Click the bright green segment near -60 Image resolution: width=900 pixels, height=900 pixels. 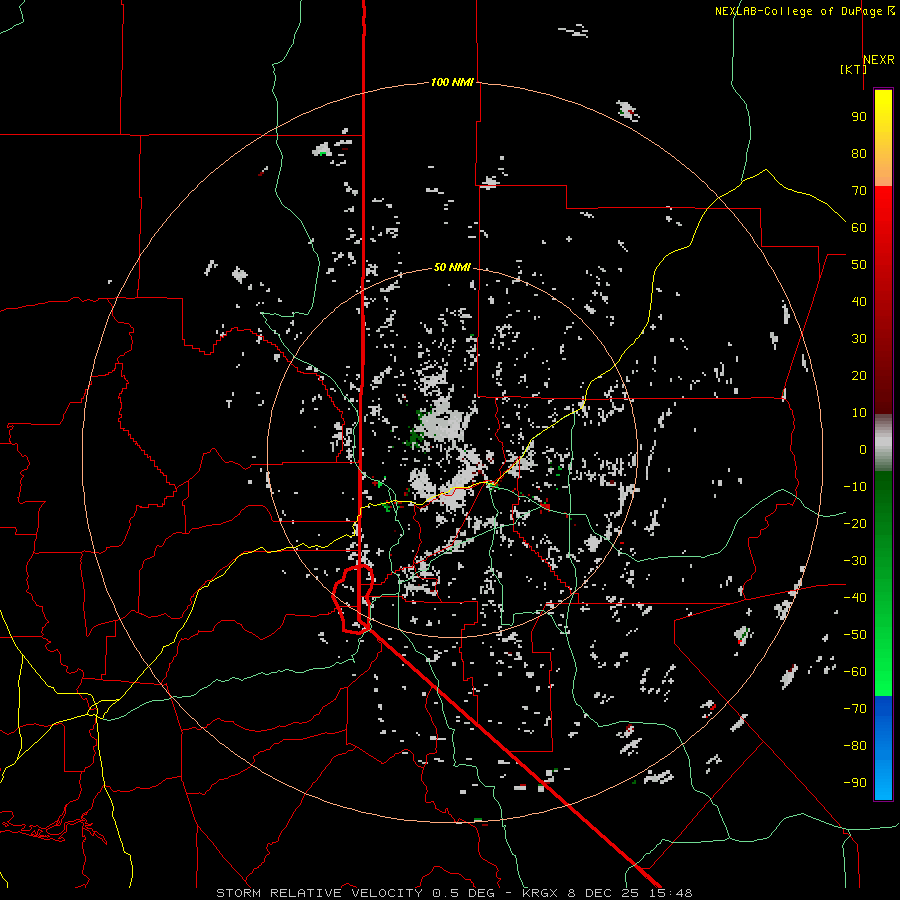tap(883, 677)
